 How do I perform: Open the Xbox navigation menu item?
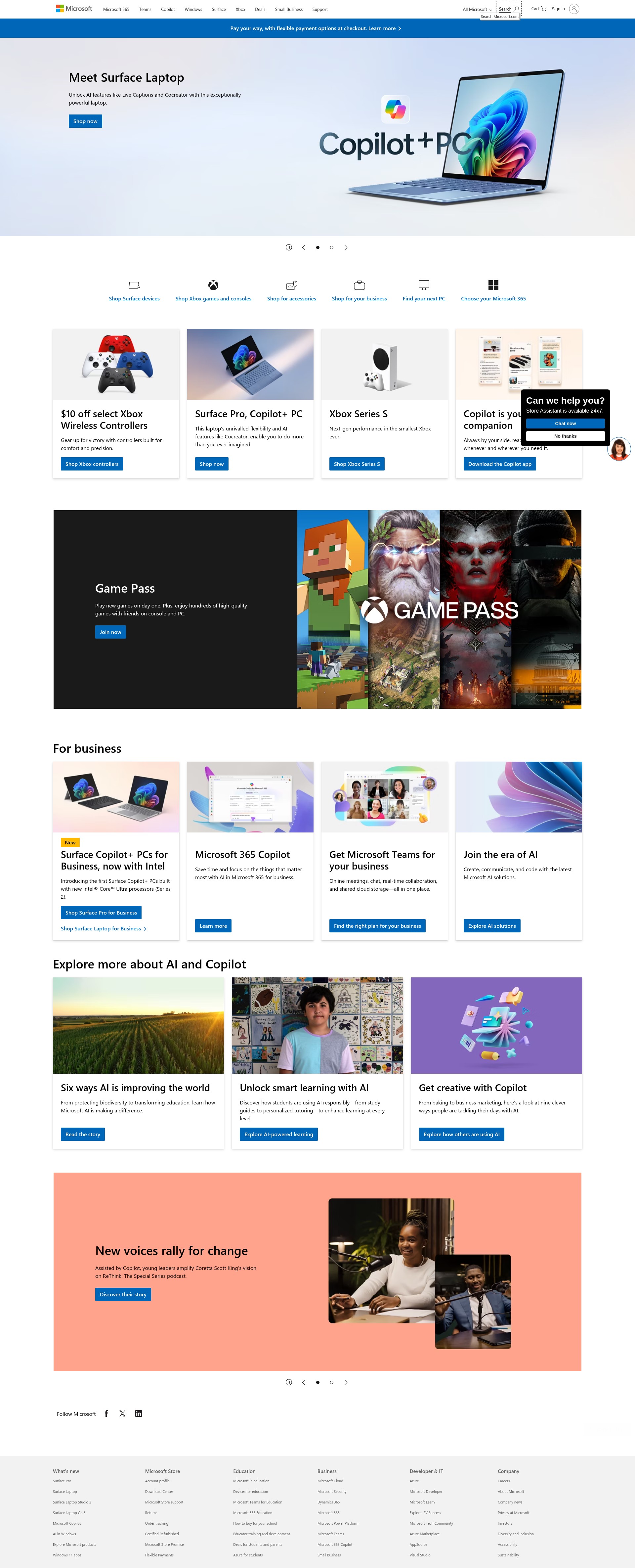tap(240, 9)
